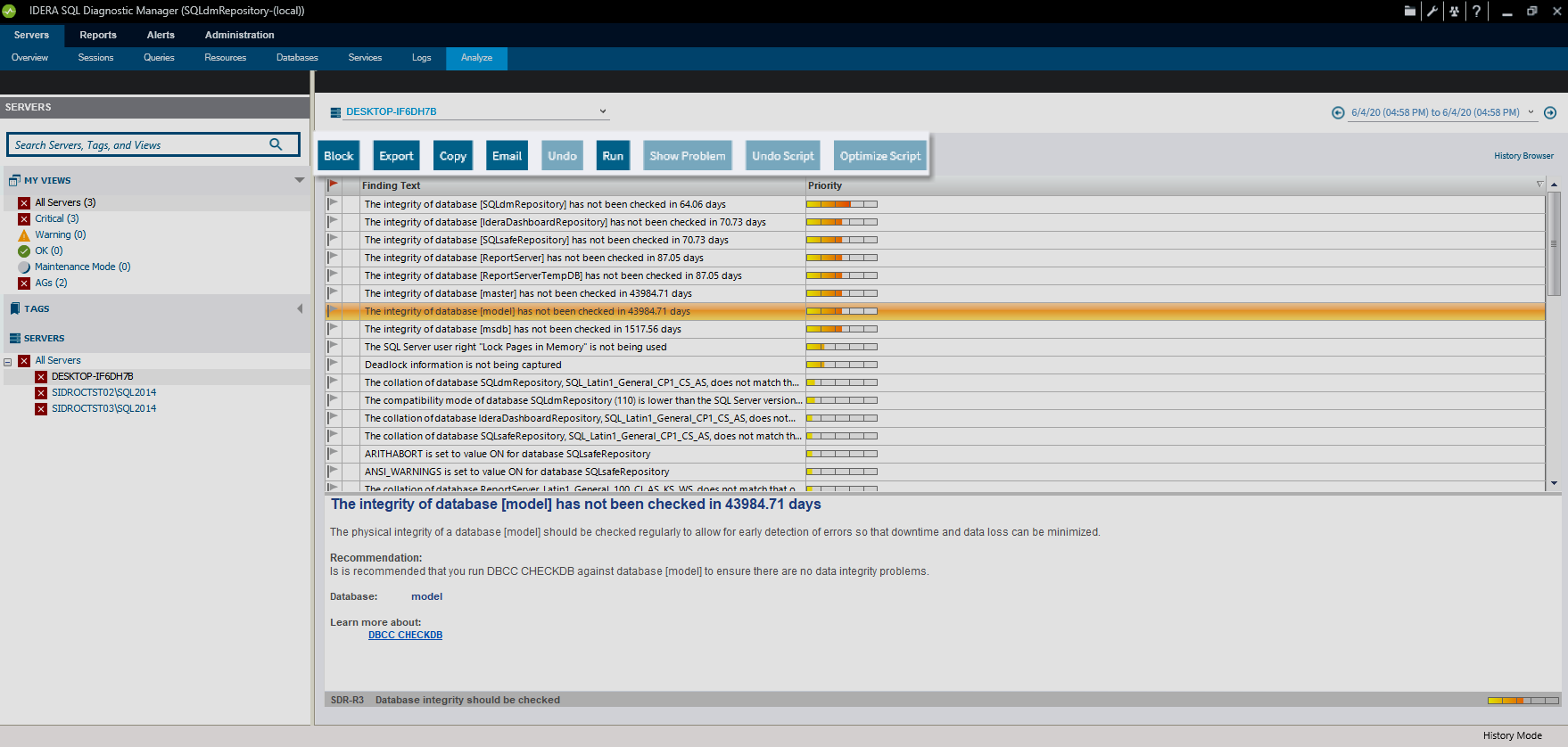Go to next history snapshot arrow
The image size is (1568, 747).
pos(1550,112)
